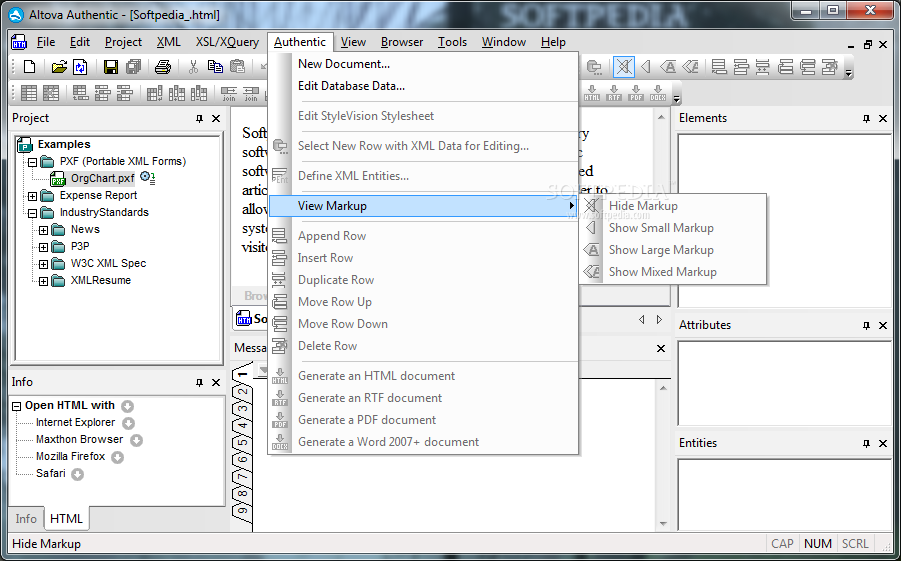Switch to the HTML tab in Info panel

[66, 518]
